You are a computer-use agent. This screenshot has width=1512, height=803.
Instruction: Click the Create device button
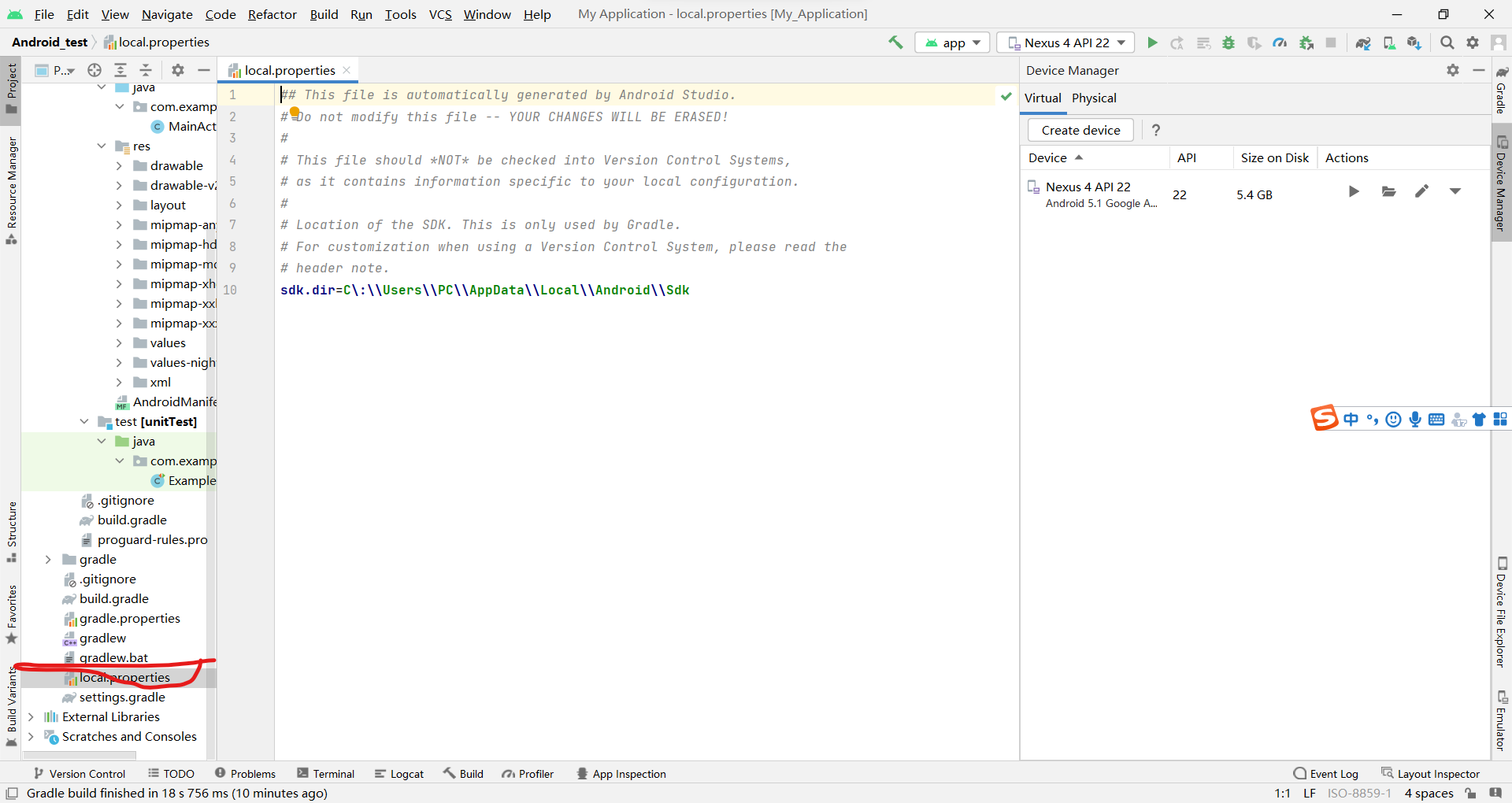(1080, 130)
